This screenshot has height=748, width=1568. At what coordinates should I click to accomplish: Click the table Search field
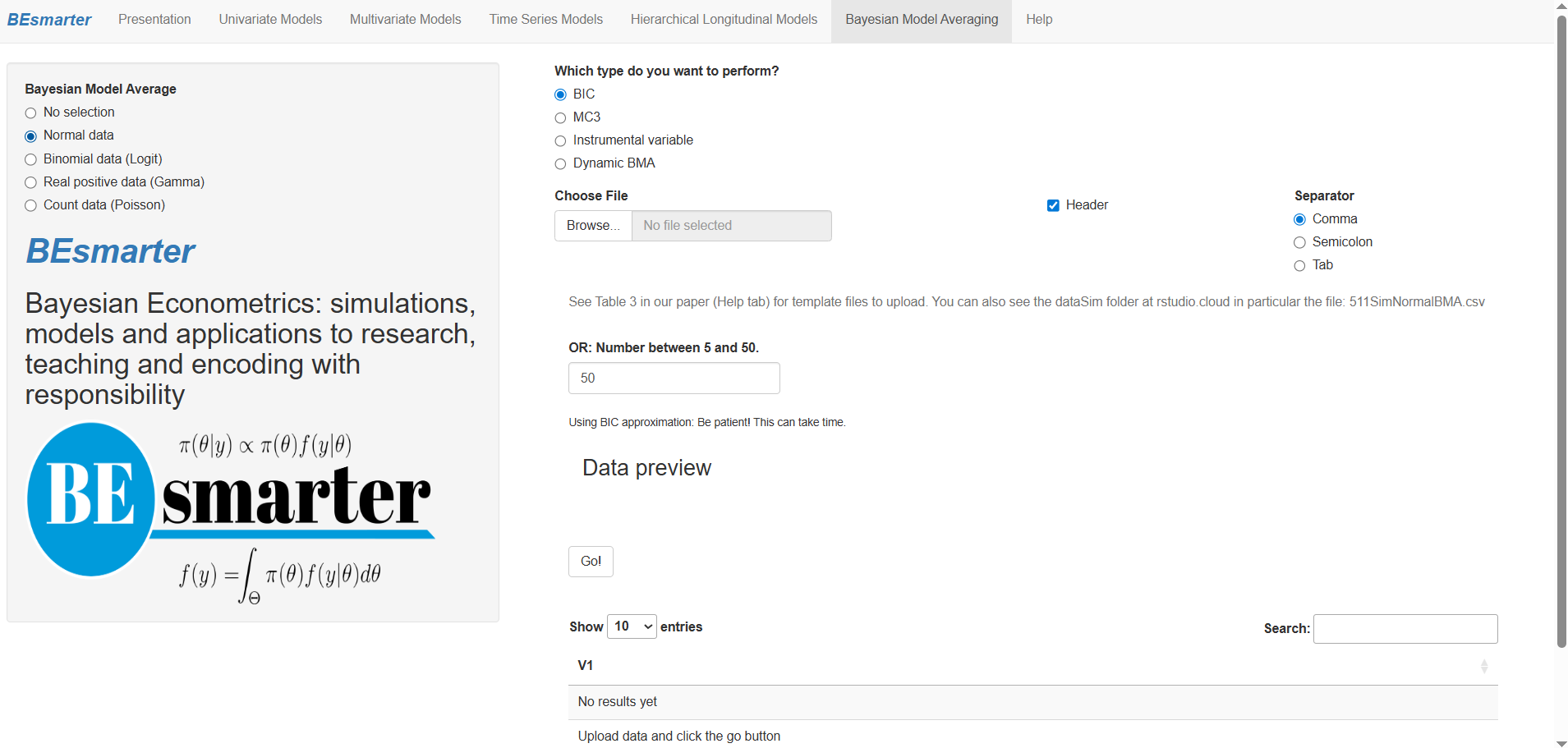pyautogui.click(x=1405, y=629)
